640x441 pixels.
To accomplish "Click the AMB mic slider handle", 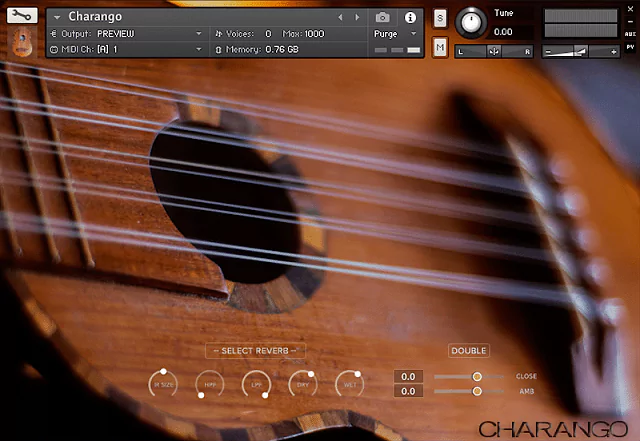I will point(477,391).
